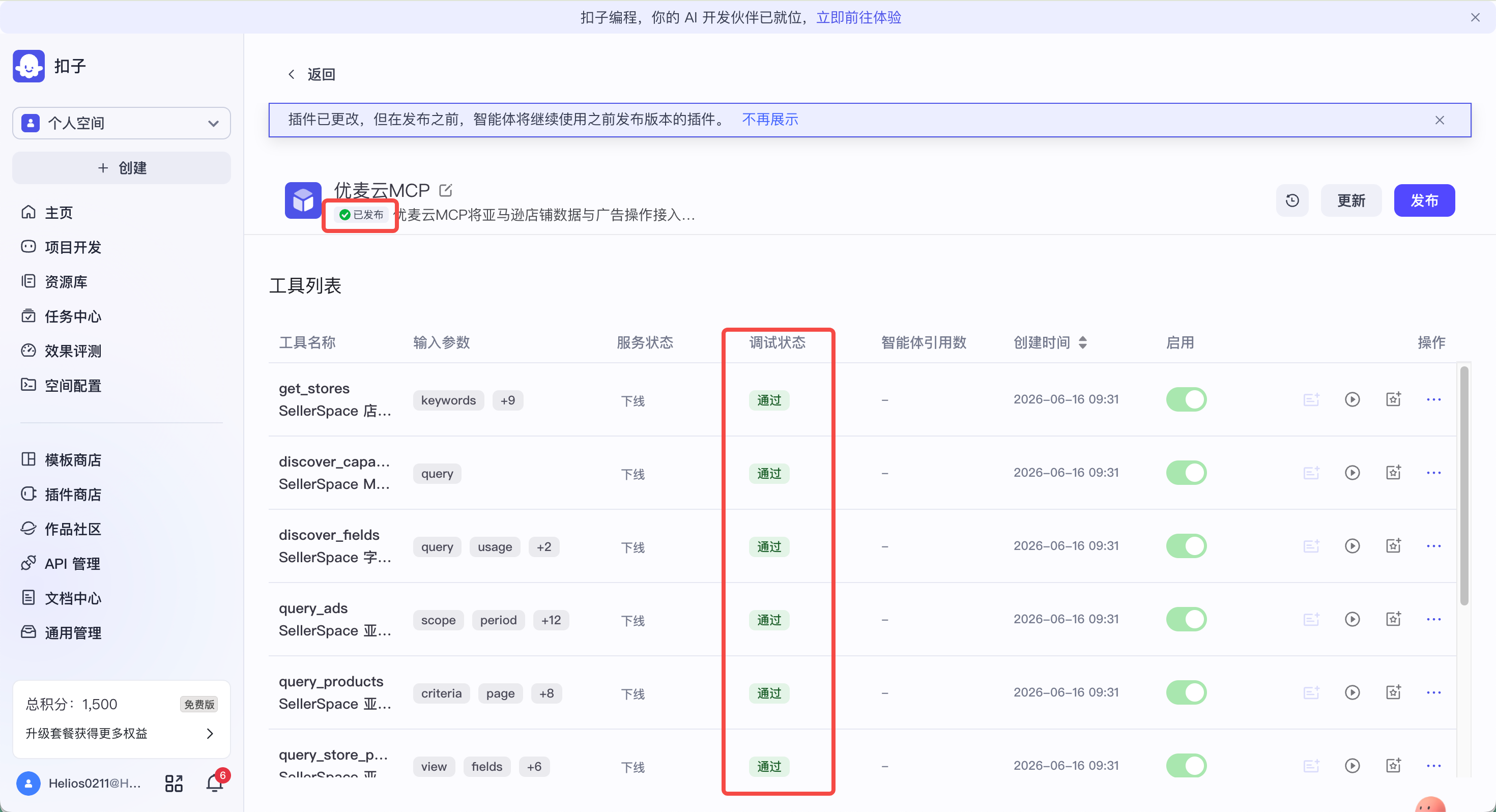The height and width of the screenshot is (812, 1496).
Task: Expand +12 parameters for query_ads
Action: tap(551, 620)
